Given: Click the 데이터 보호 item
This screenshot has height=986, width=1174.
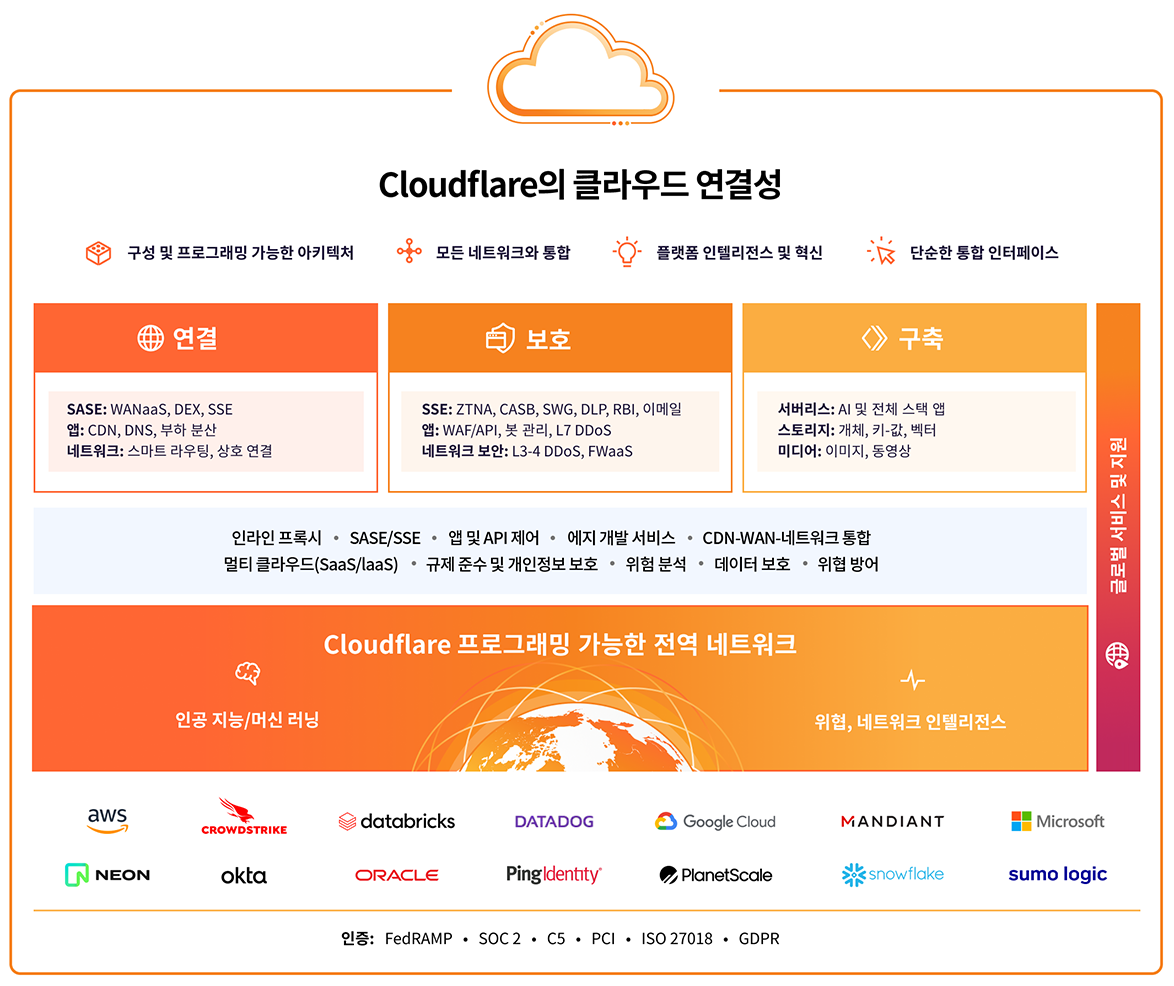Looking at the screenshot, I should tap(752, 564).
